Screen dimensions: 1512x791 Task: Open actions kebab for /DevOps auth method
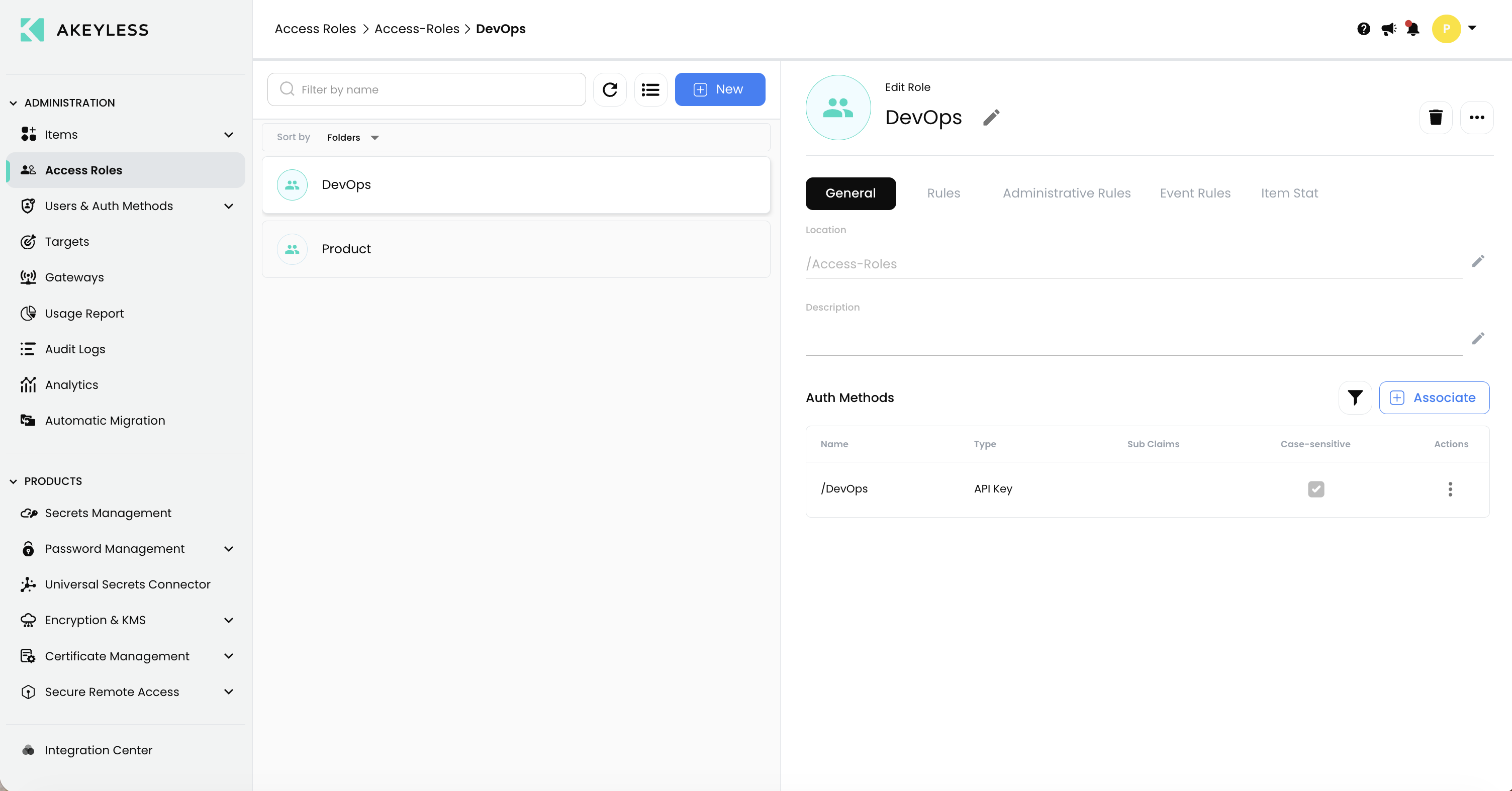pyautogui.click(x=1450, y=489)
